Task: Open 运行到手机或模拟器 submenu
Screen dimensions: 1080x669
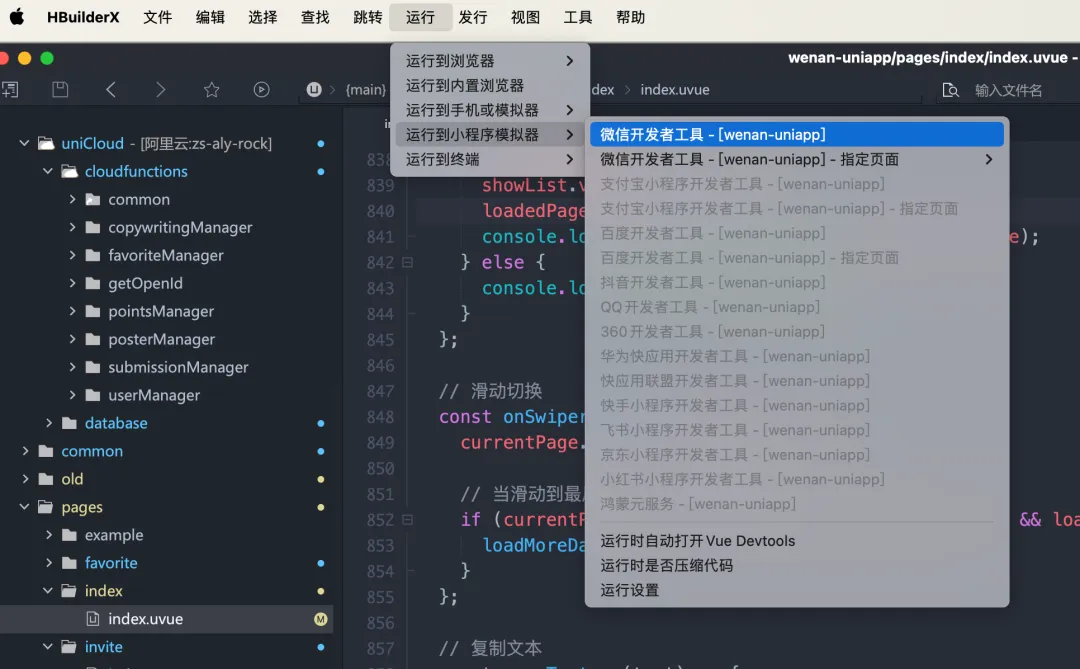Action: pyautogui.click(x=490, y=110)
